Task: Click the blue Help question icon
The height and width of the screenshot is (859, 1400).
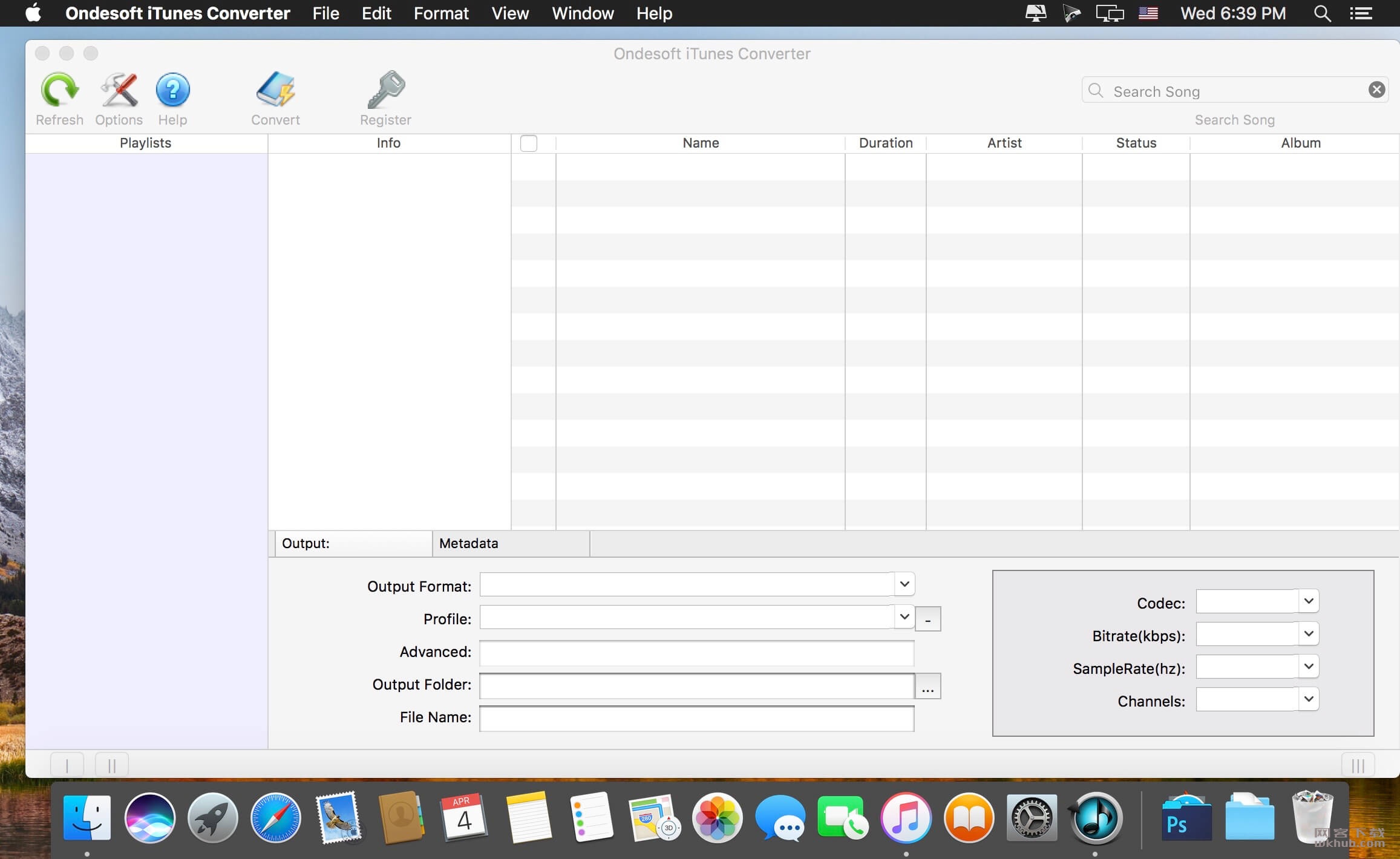Action: tap(172, 90)
